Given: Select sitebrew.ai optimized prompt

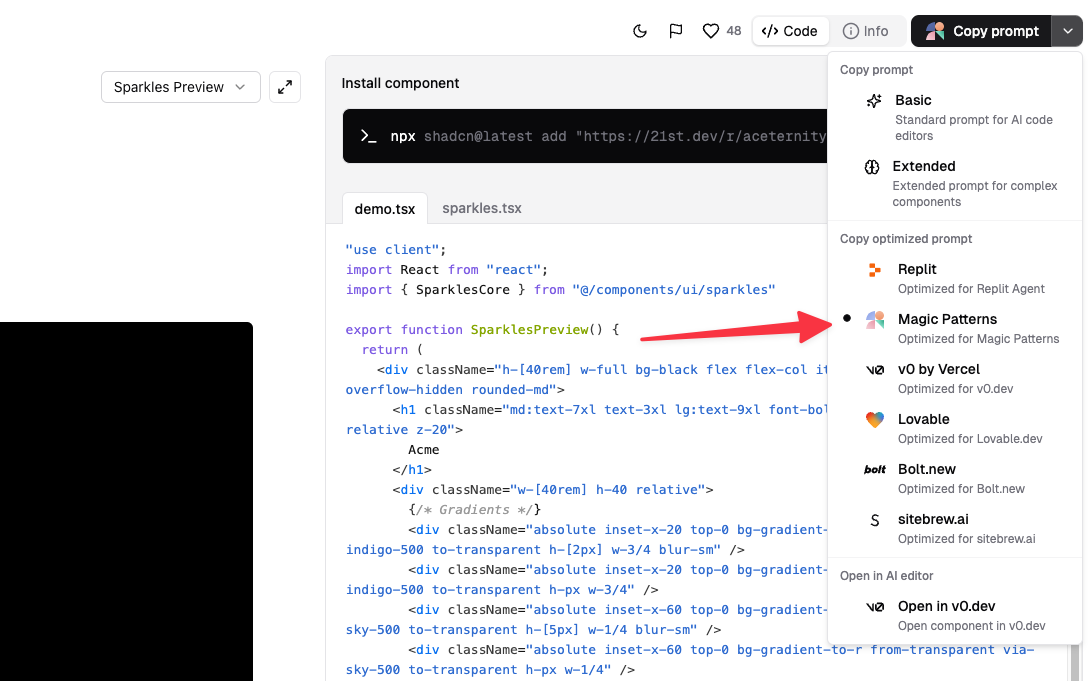Looking at the screenshot, I should tap(932, 519).
